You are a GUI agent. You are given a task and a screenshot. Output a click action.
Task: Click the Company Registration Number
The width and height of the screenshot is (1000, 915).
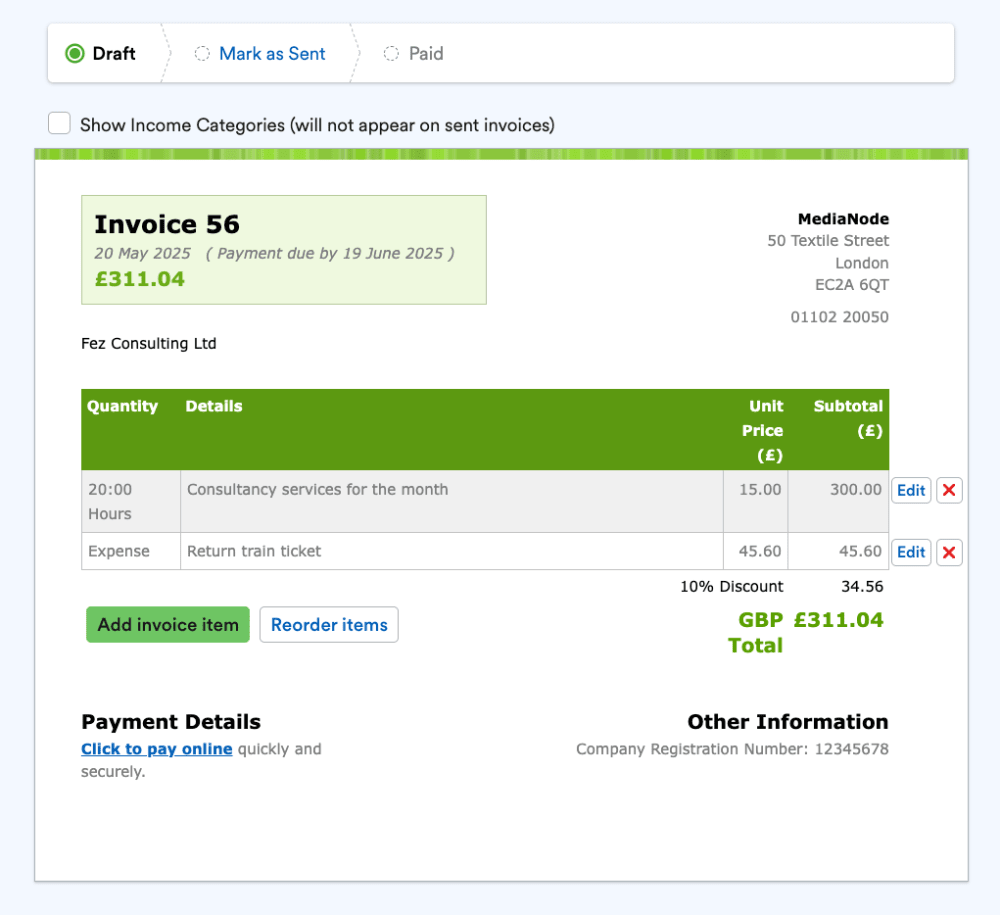tap(731, 748)
